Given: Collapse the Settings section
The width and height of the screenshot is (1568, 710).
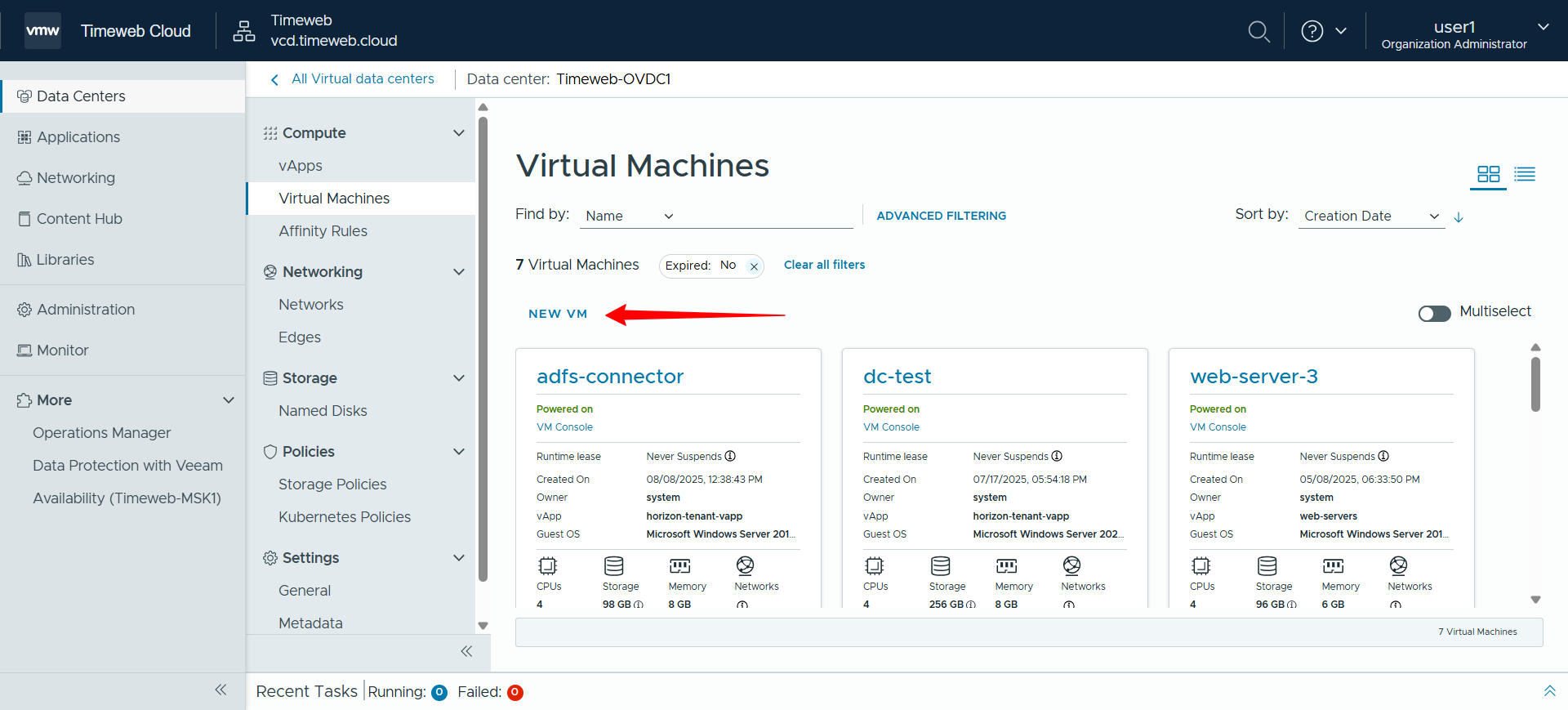Looking at the screenshot, I should (459, 558).
